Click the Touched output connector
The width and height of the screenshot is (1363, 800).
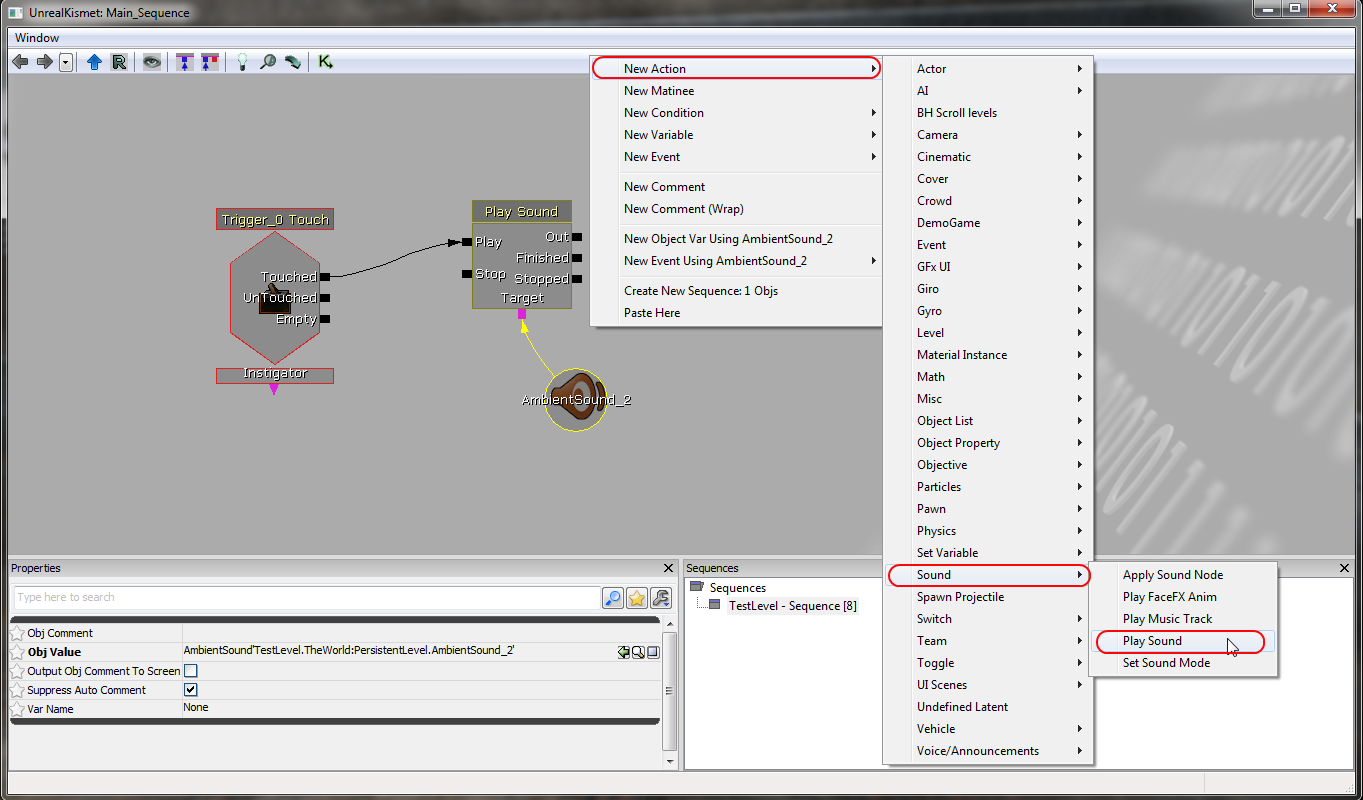click(x=325, y=276)
